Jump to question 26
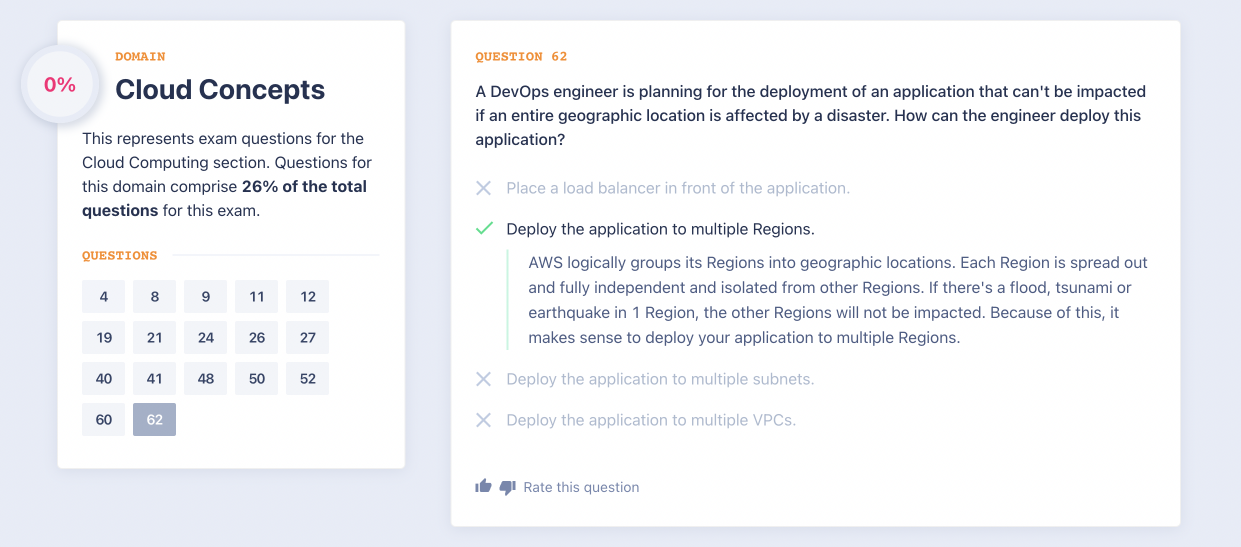Screen dimensions: 1241x547 (x=257, y=338)
